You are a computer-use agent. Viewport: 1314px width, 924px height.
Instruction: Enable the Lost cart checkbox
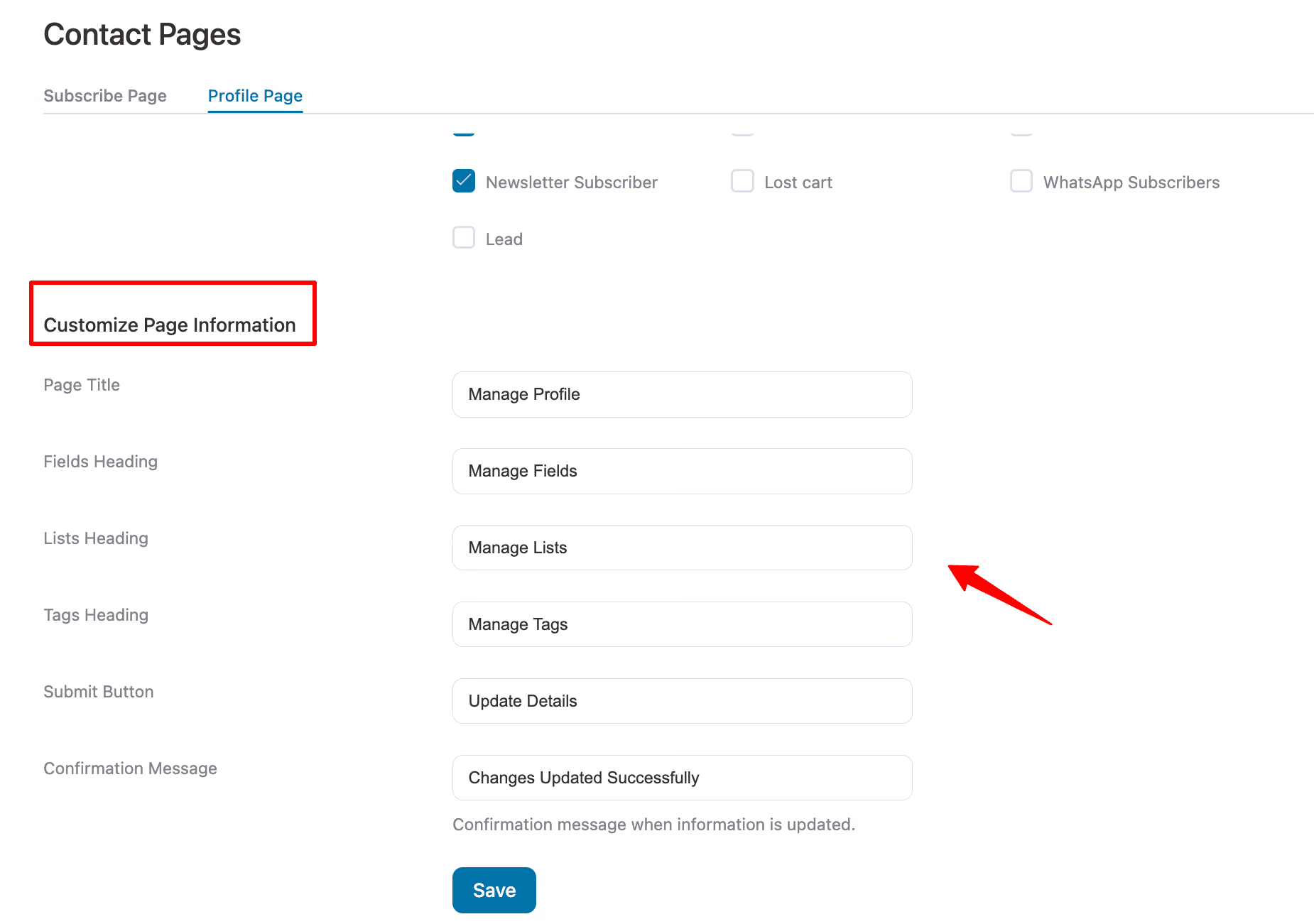(x=742, y=182)
